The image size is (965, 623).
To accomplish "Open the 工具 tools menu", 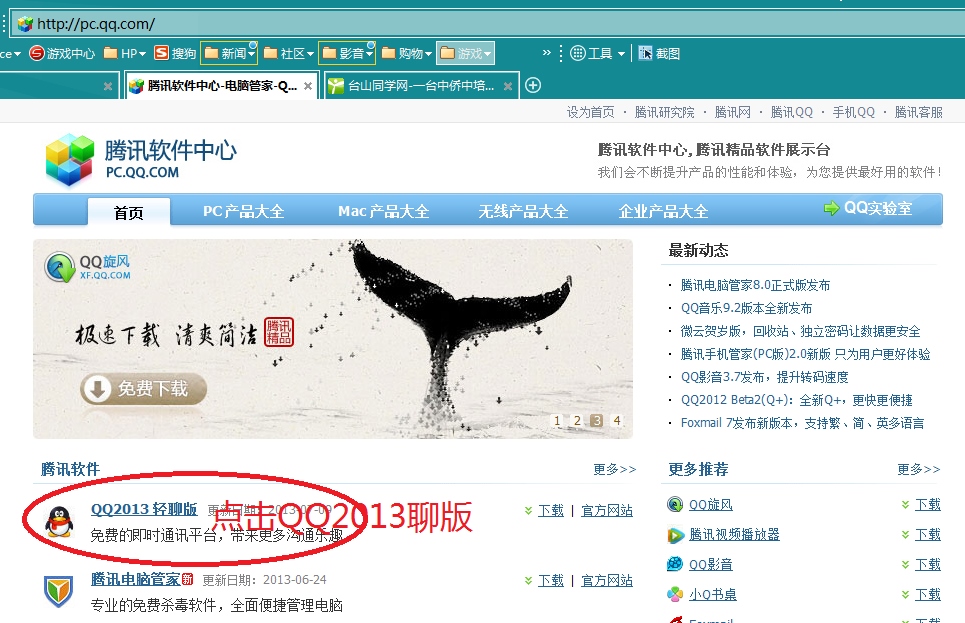I will [597, 54].
